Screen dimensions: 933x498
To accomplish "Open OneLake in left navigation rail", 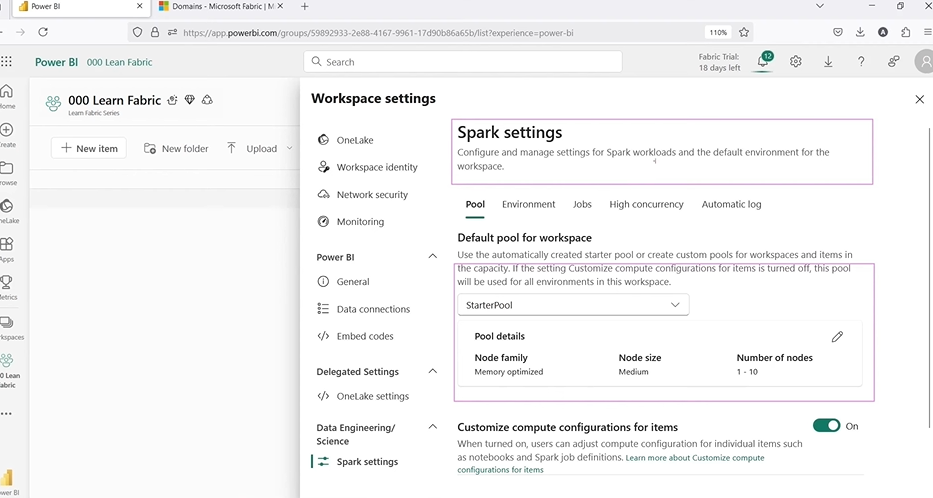I will (7, 211).
